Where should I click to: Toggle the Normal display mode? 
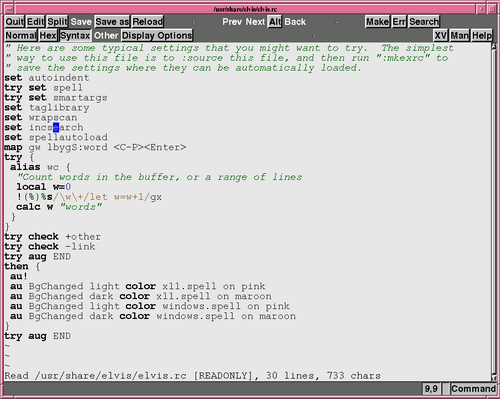(x=21, y=35)
